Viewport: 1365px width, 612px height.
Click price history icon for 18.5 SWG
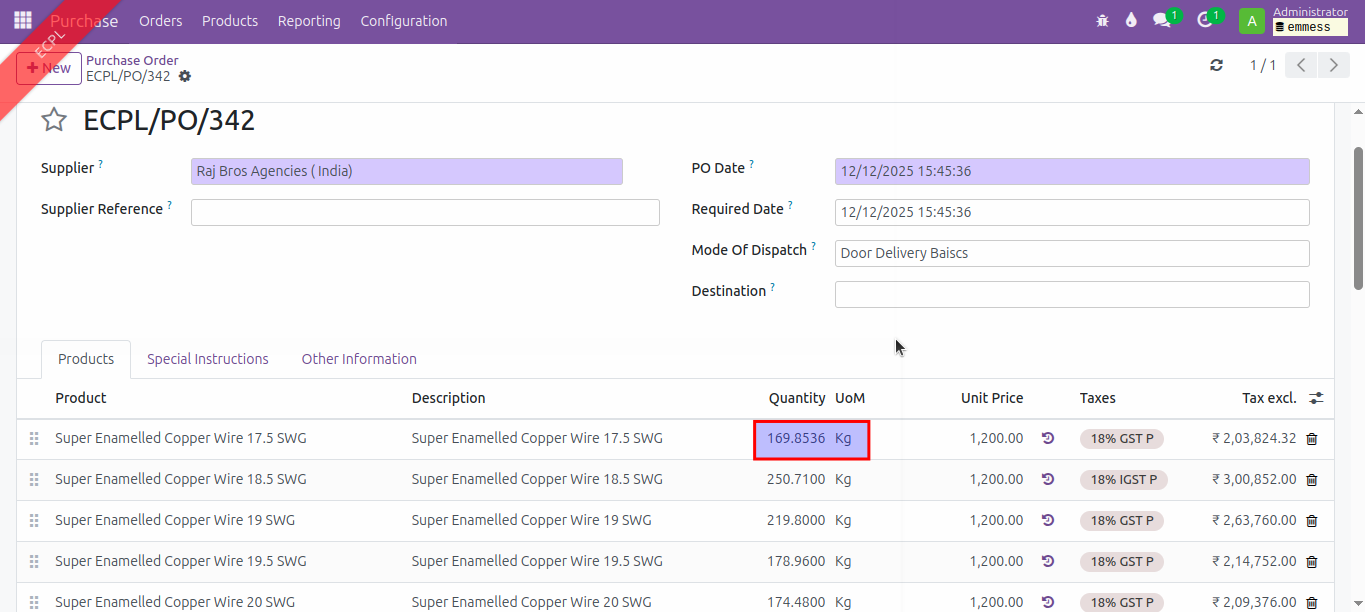pos(1048,480)
